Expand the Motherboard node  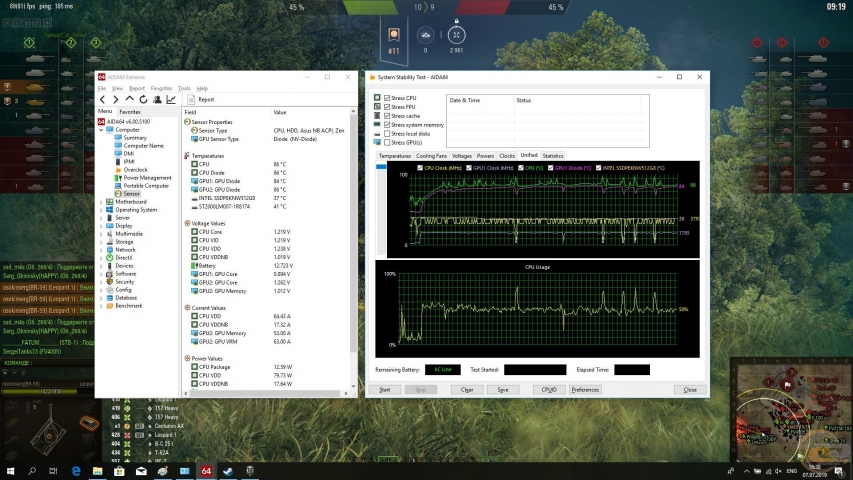tap(101, 202)
